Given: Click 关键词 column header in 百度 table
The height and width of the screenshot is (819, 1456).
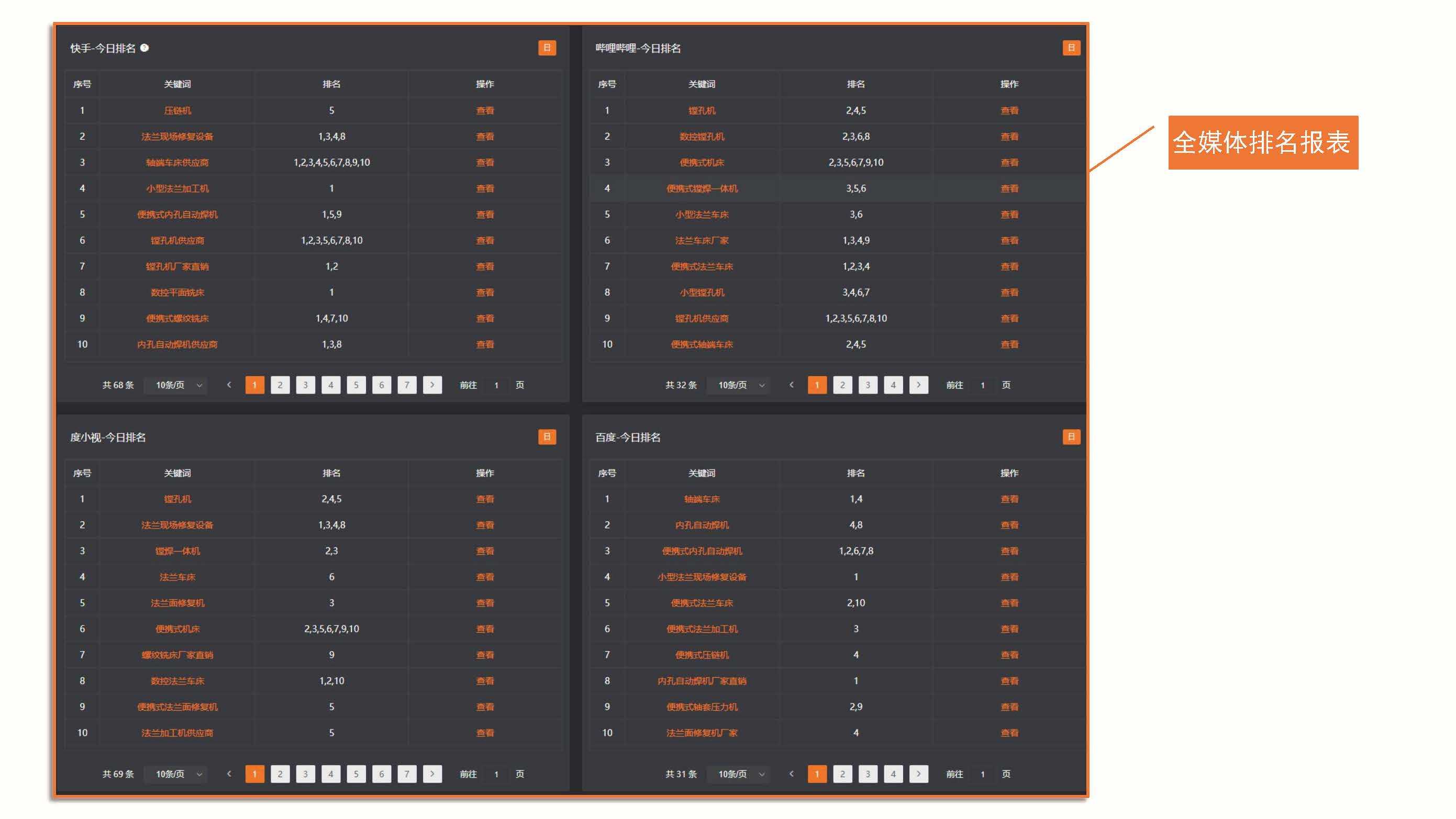Looking at the screenshot, I should 702,473.
